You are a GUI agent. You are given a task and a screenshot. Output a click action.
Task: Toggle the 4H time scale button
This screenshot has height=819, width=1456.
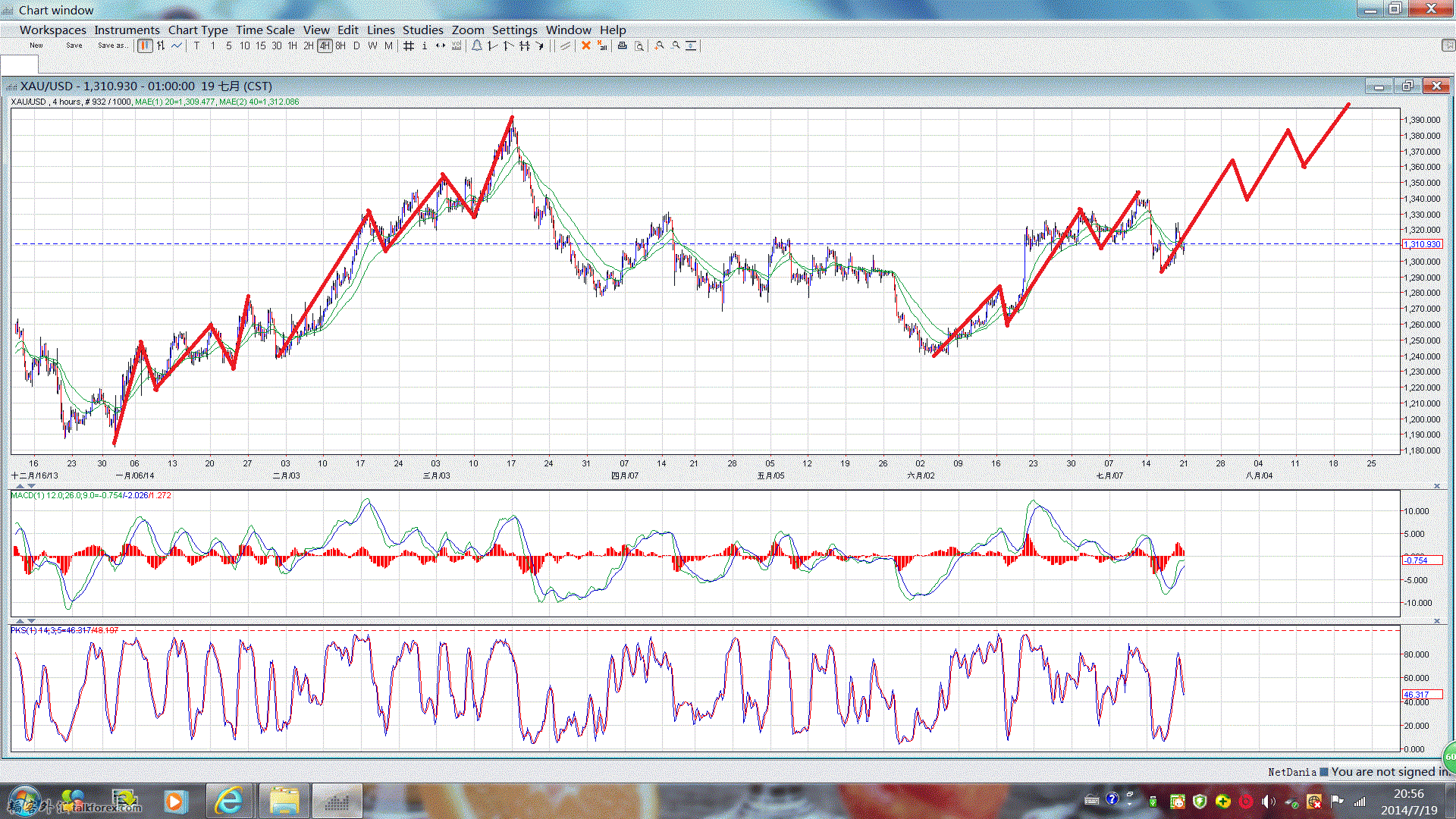325,45
